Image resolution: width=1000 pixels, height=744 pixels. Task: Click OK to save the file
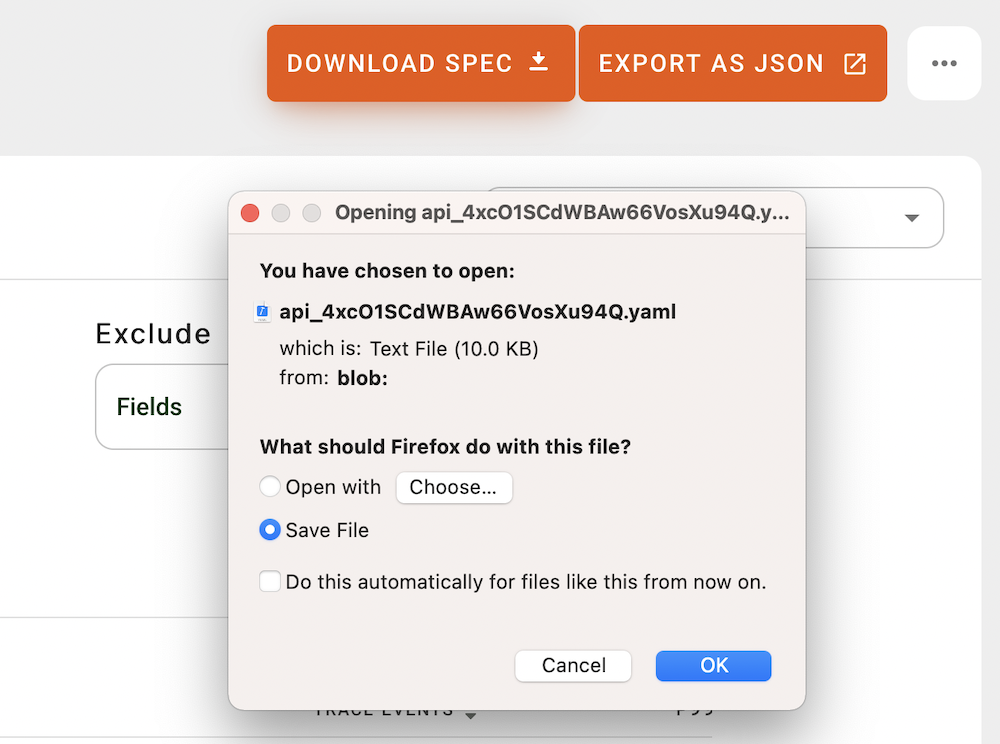coord(713,665)
